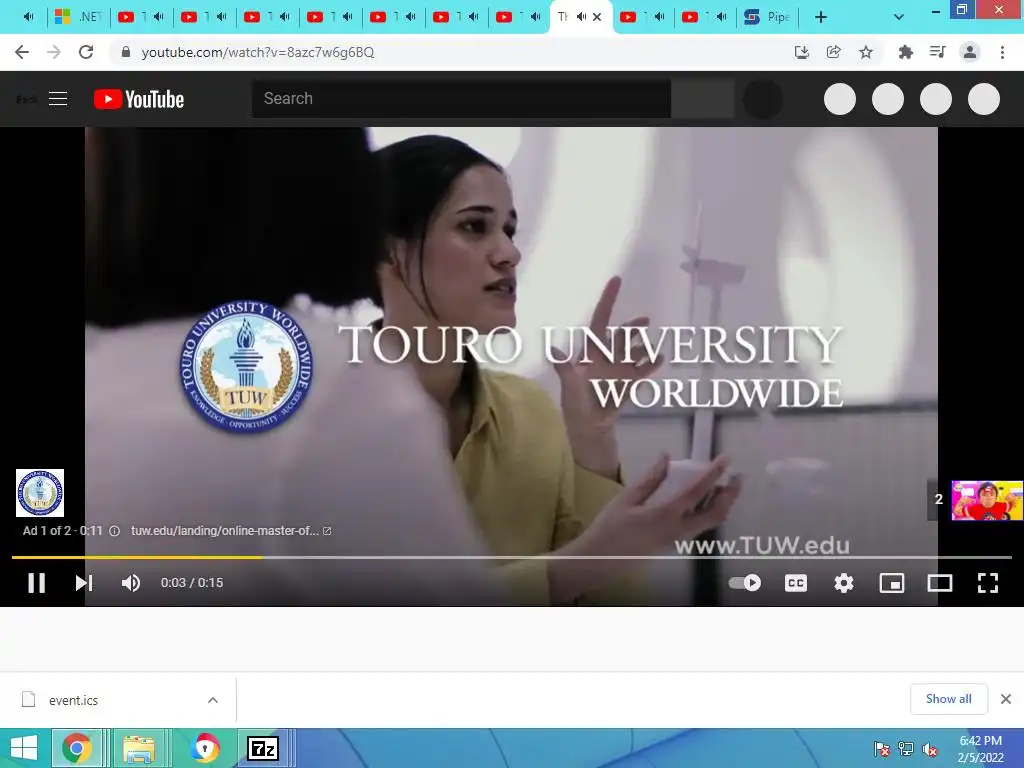The image size is (1024, 768).
Task: Reload the page with refresh icon
Action: (x=86, y=52)
